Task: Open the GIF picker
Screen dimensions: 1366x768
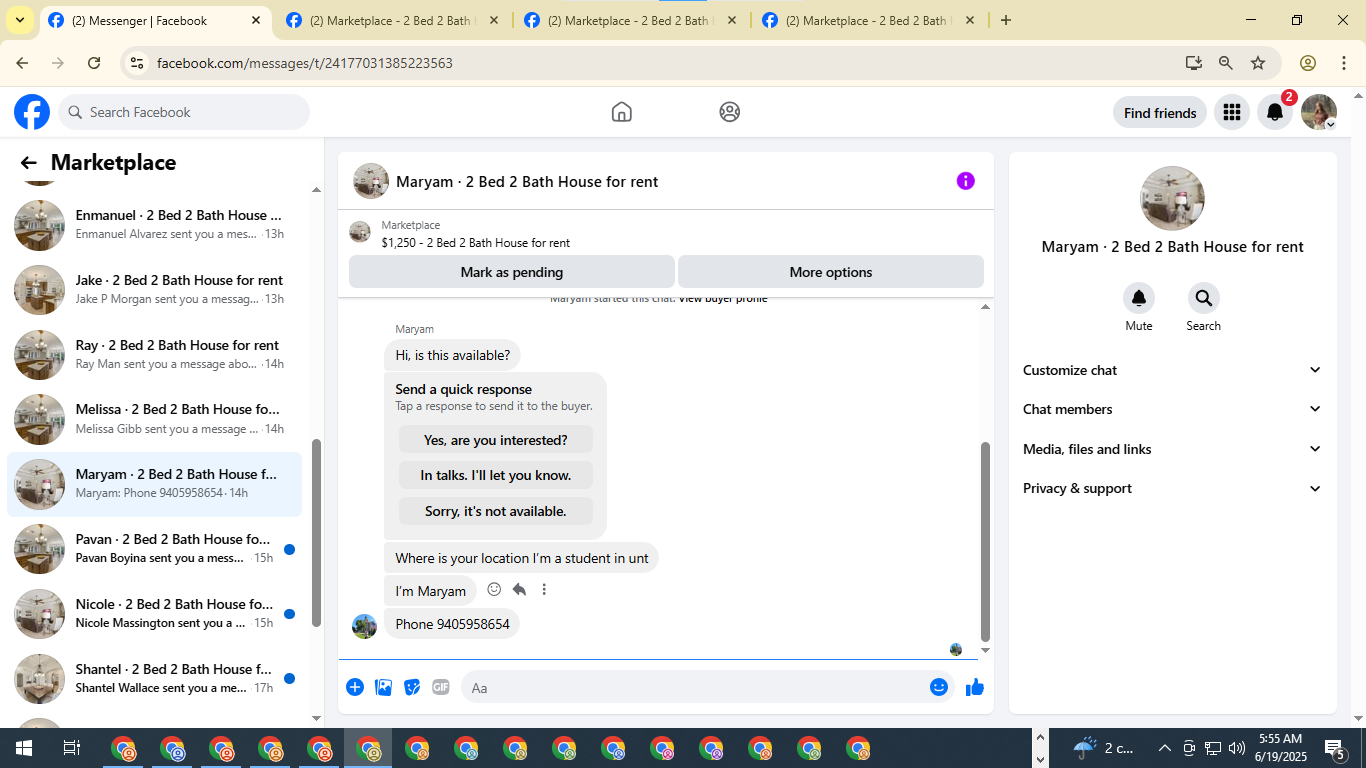Action: point(441,687)
